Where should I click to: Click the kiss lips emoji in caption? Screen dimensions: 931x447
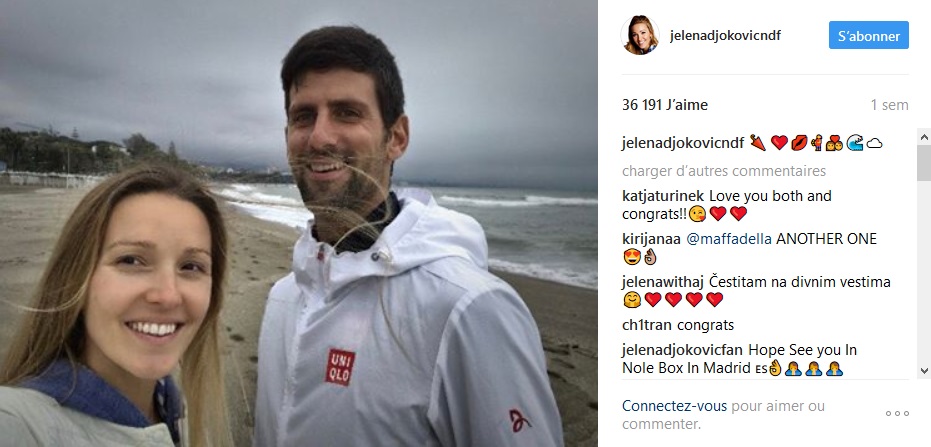pos(799,143)
